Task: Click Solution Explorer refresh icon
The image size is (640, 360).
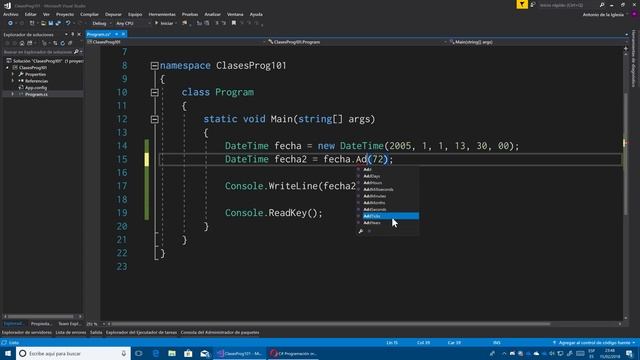Action: (x=62, y=43)
